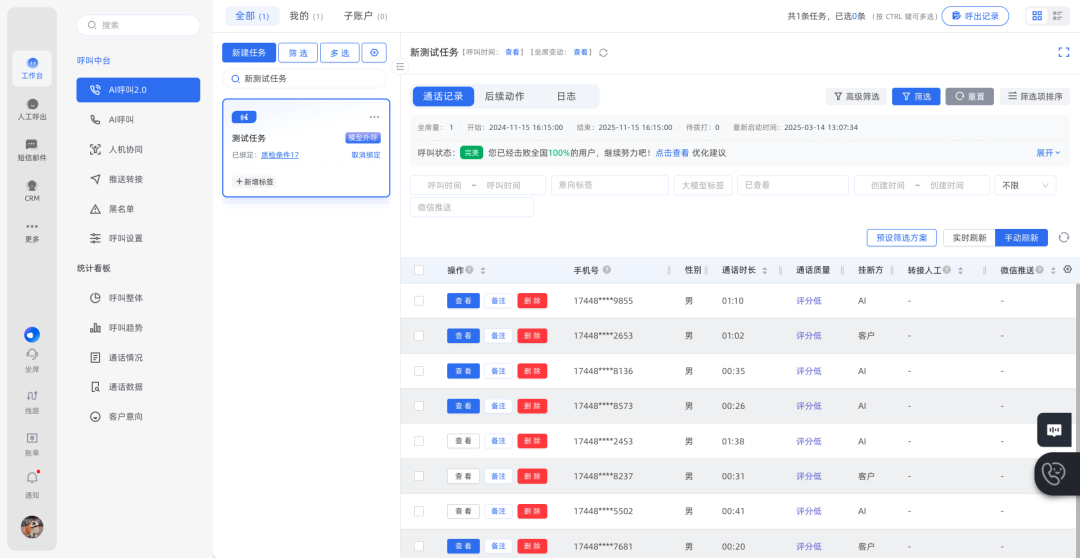
Task: Open CRM icon in left rail
Action: pos(32,191)
